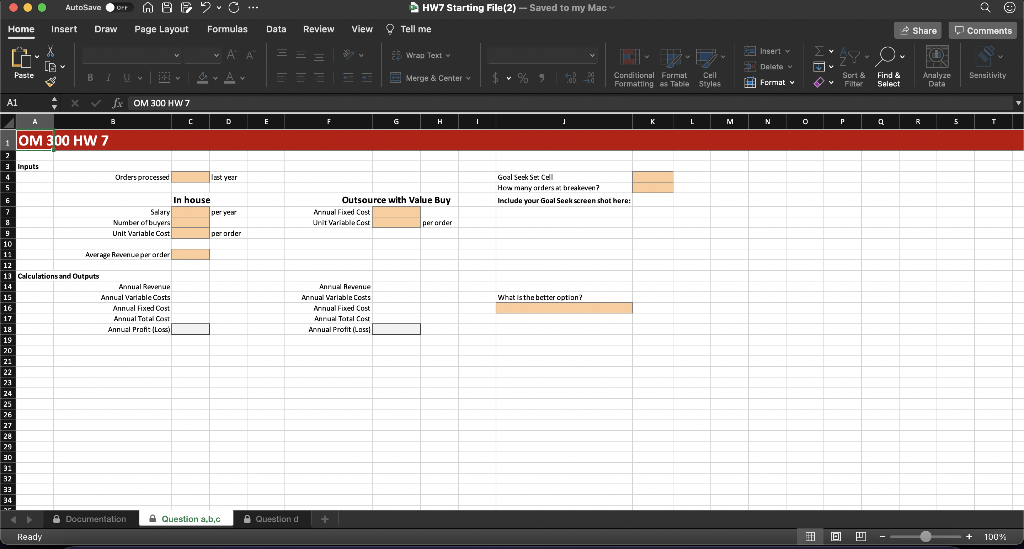The image size is (1024, 549).
Task: Click the Insert cells button
Action: point(767,51)
